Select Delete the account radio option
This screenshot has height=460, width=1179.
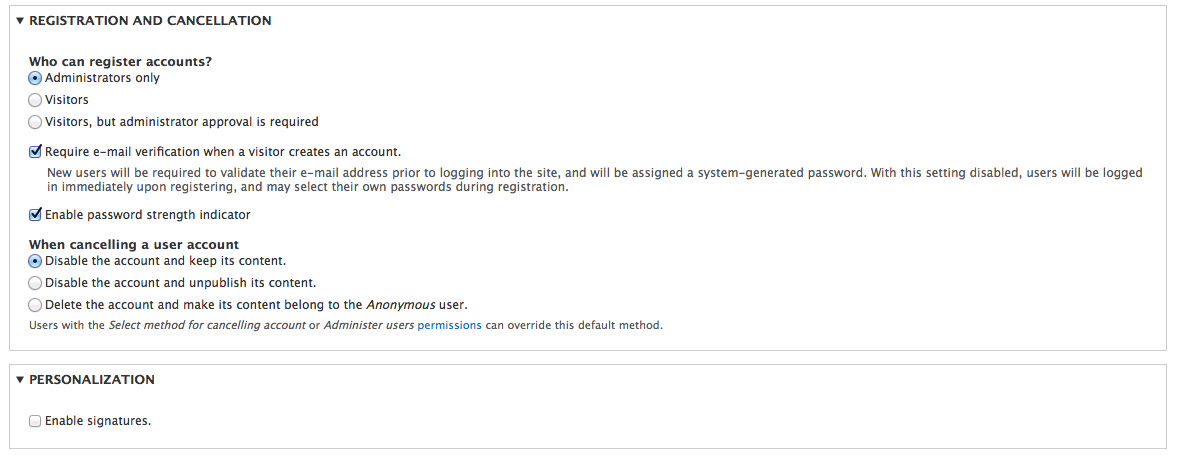click(35, 305)
